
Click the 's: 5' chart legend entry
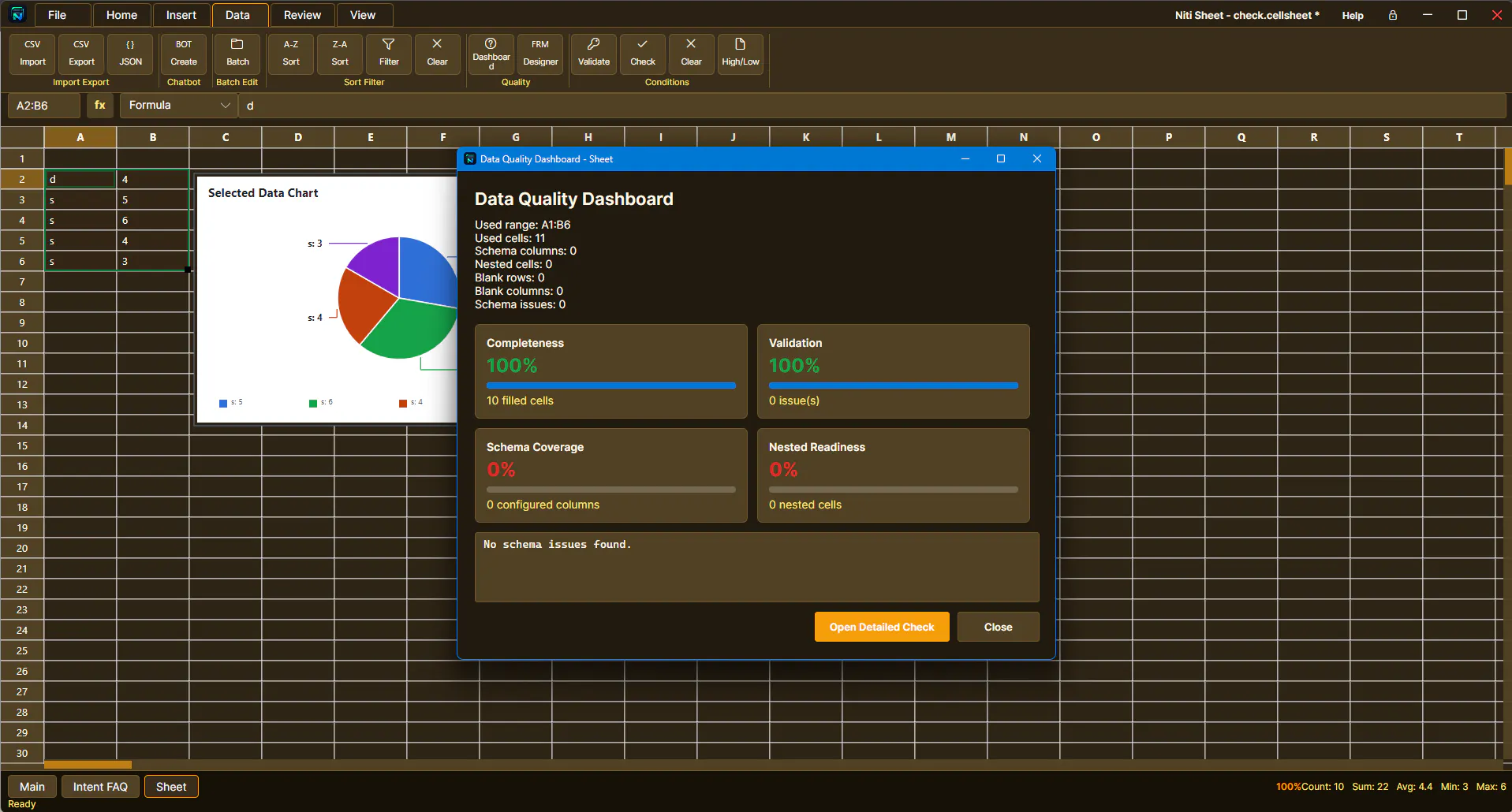231,403
